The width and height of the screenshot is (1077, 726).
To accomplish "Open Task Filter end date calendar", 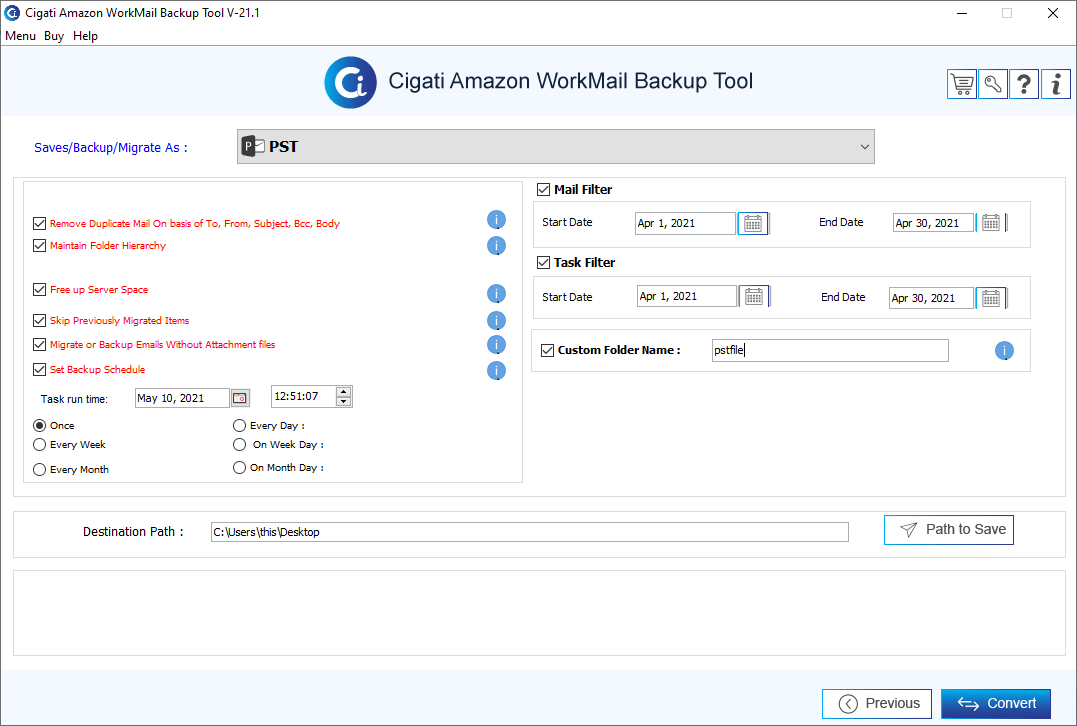I will click(x=990, y=298).
